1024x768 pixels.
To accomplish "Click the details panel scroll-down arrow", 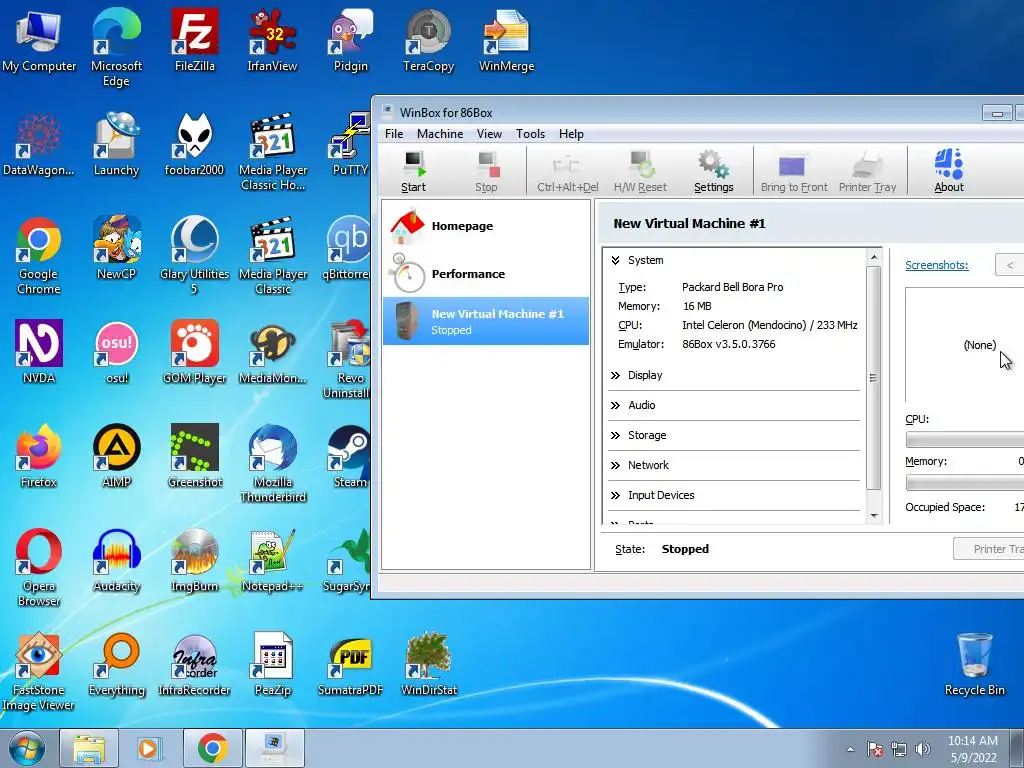I will (x=874, y=516).
